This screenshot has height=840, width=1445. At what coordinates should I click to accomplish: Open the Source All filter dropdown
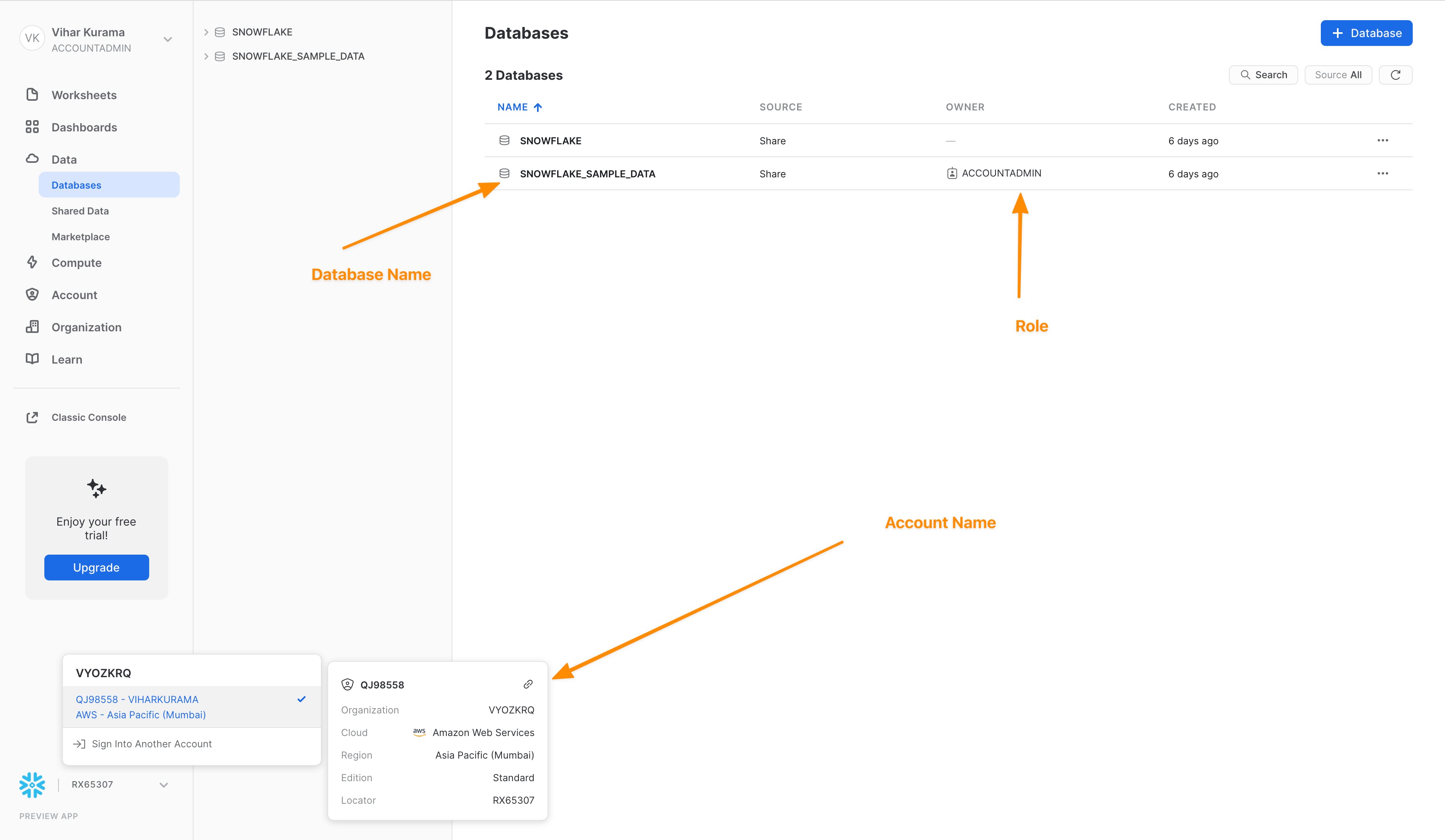[1337, 75]
